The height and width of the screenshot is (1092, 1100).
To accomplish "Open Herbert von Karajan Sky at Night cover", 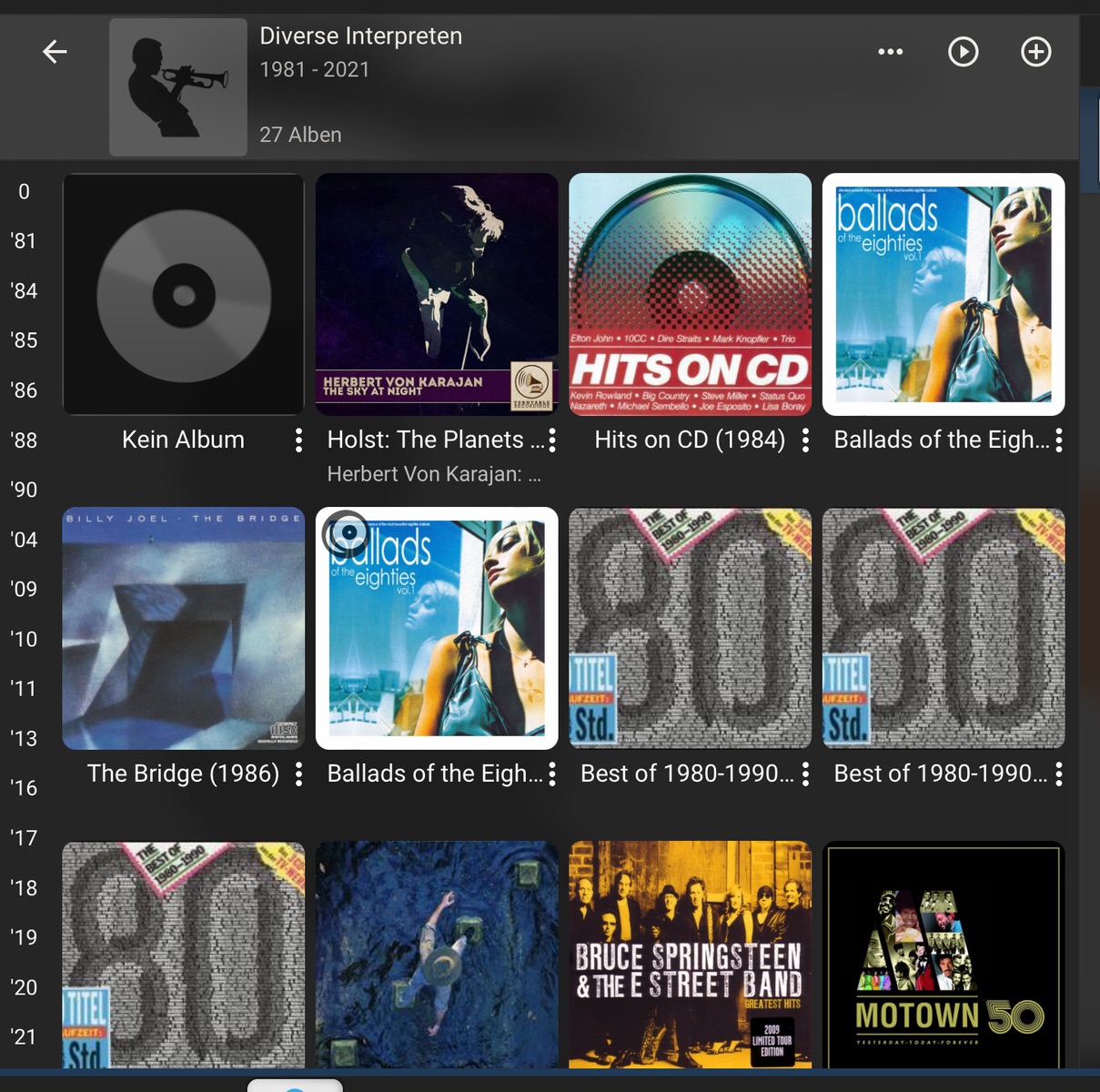I will click(437, 294).
